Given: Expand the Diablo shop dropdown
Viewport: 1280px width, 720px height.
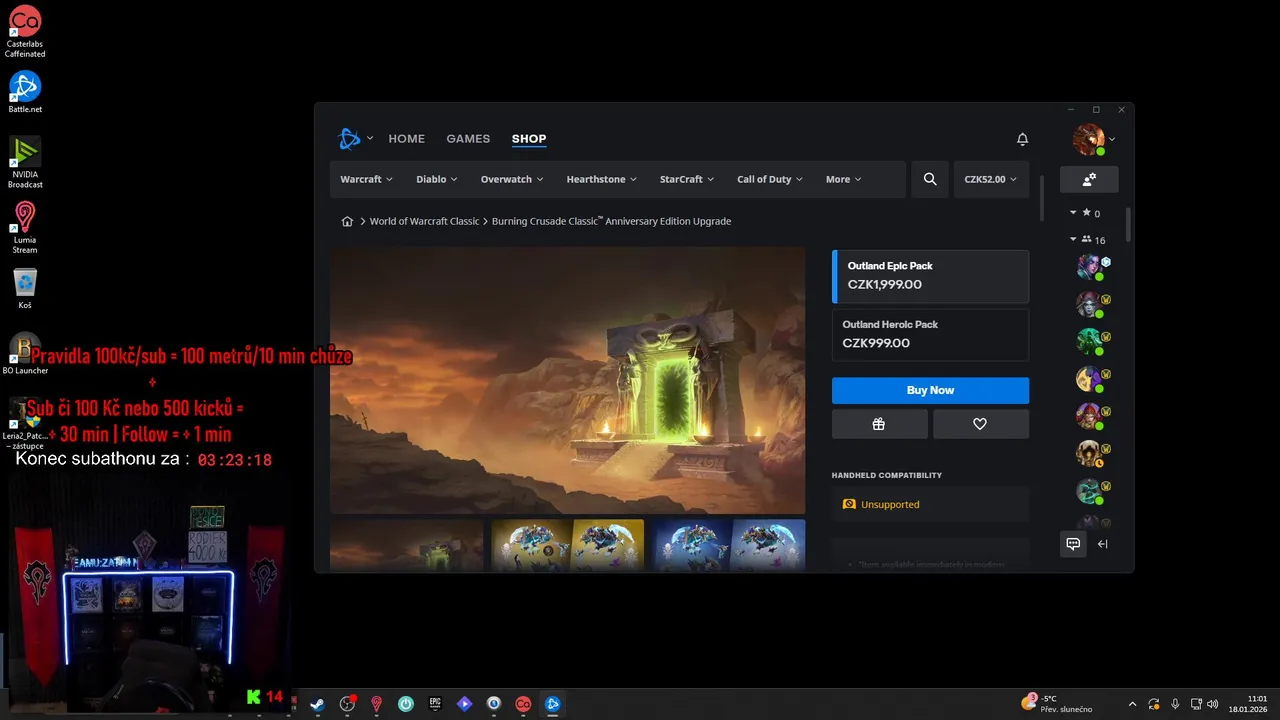Looking at the screenshot, I should coord(436,179).
